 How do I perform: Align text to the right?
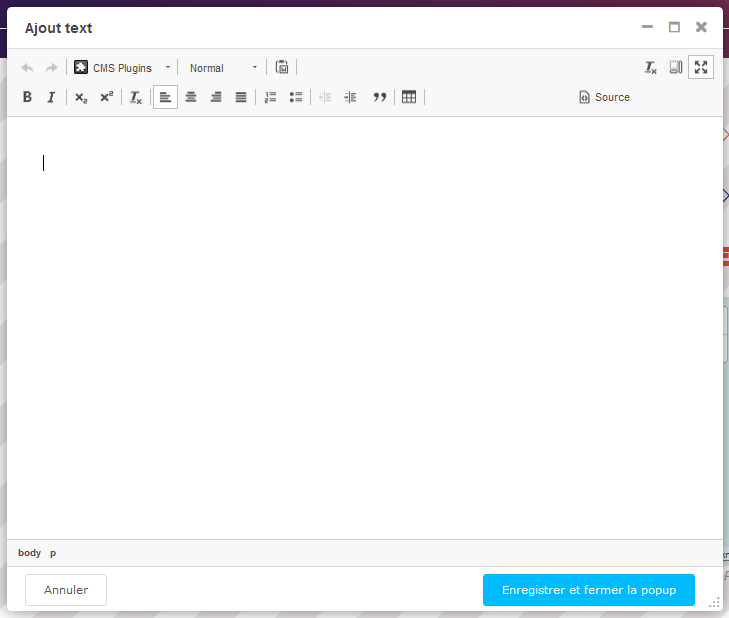coord(216,97)
